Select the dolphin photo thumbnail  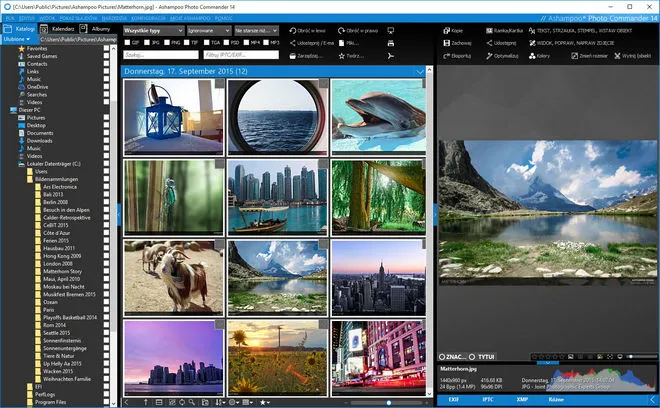(378, 117)
